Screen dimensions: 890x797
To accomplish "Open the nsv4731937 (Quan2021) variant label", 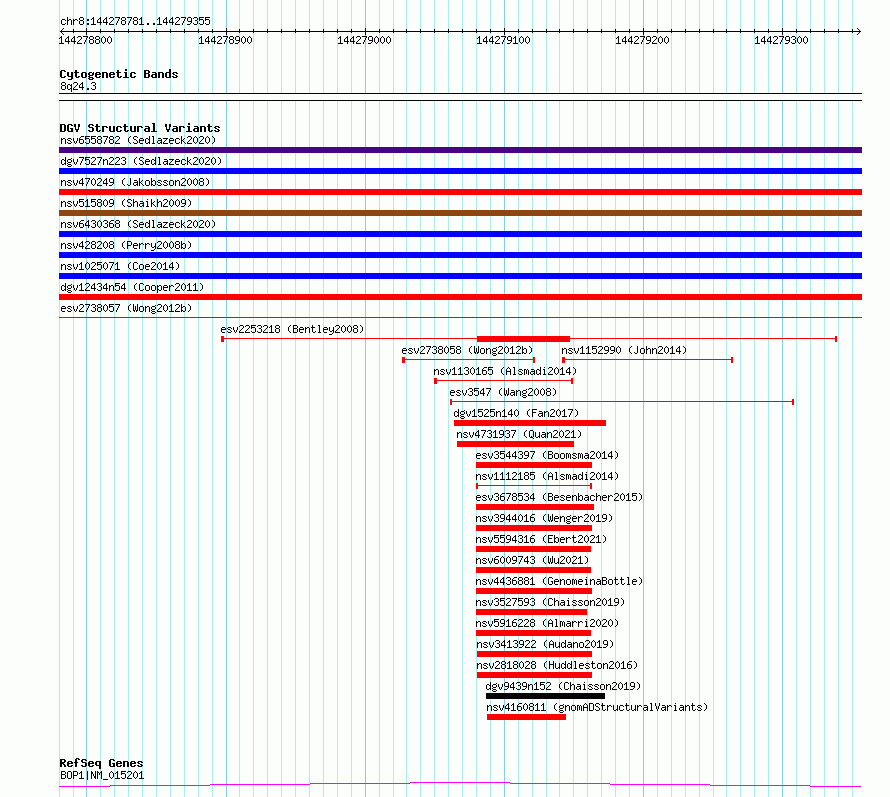I will pos(519,434).
